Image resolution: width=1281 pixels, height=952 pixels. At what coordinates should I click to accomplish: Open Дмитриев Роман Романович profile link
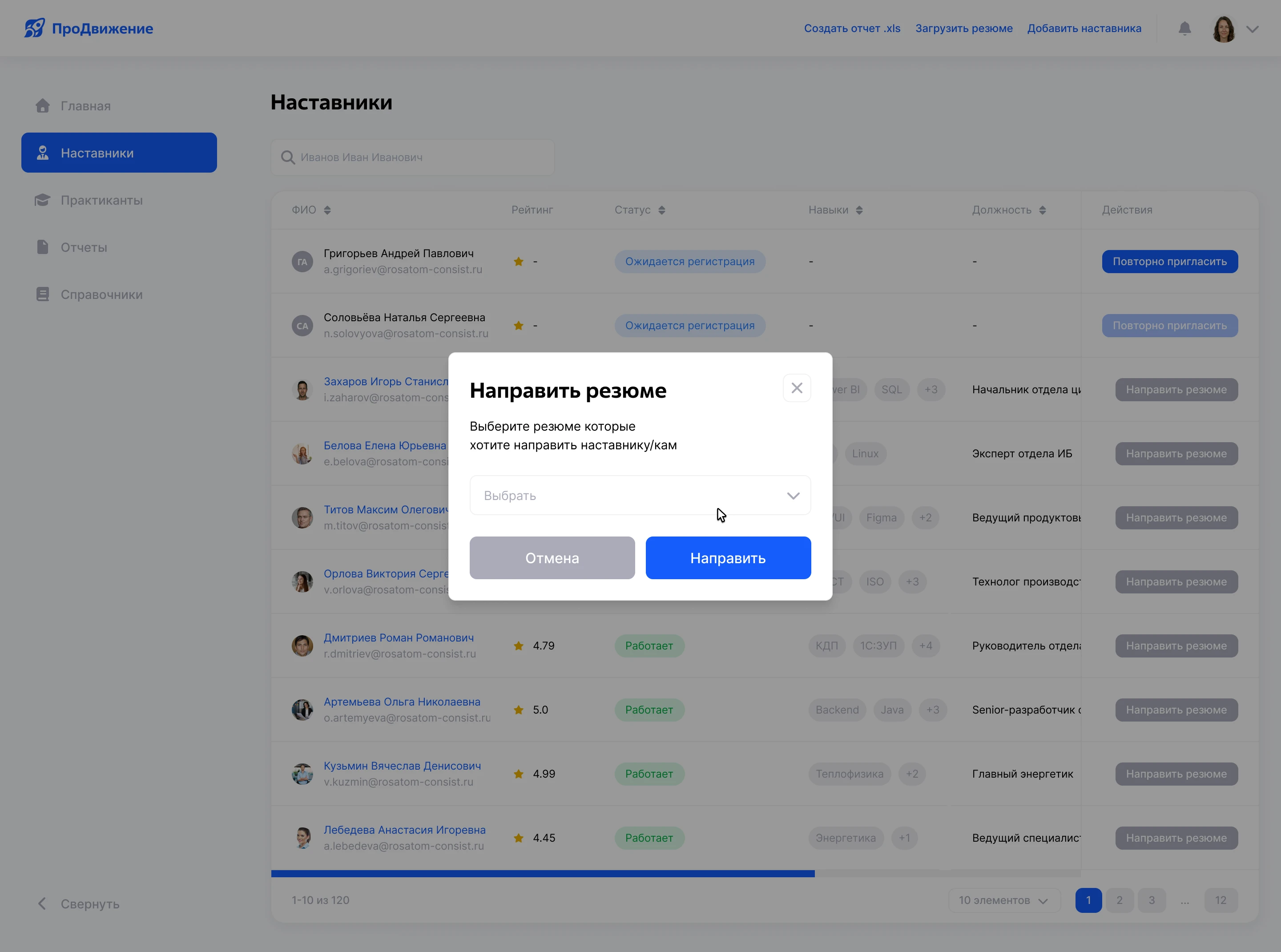pos(399,637)
